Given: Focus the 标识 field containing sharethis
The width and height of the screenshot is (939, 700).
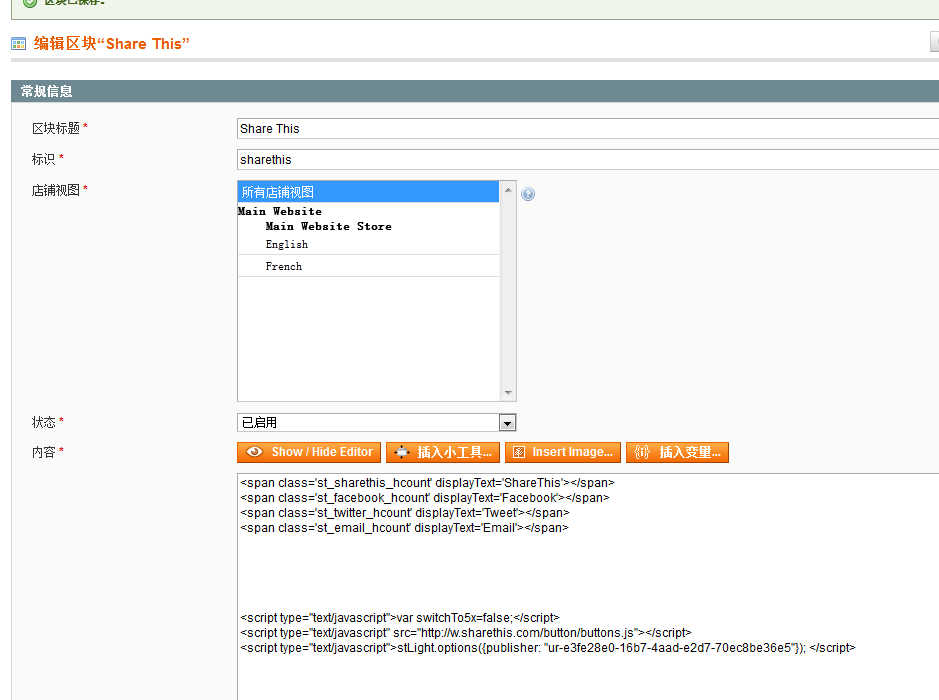Looking at the screenshot, I should point(588,160).
